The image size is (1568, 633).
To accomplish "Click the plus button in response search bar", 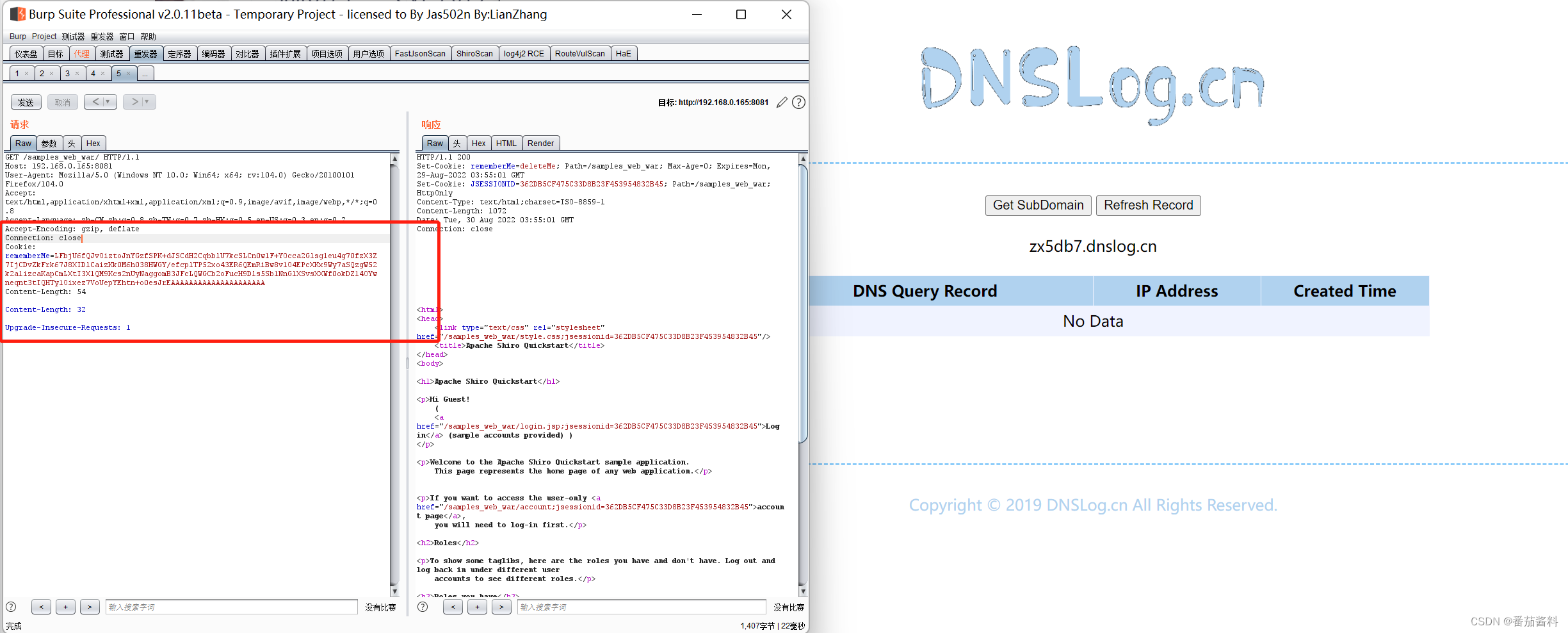I will [477, 607].
